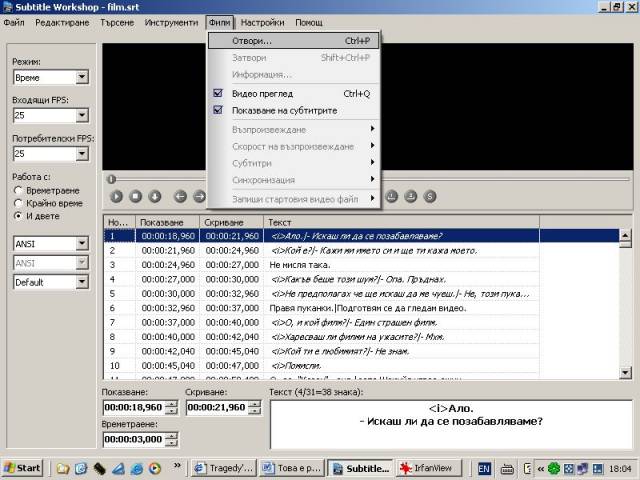The width and height of the screenshot is (640, 480).
Task: Switch to the Tragedy taskbar window
Action: click(x=224, y=468)
